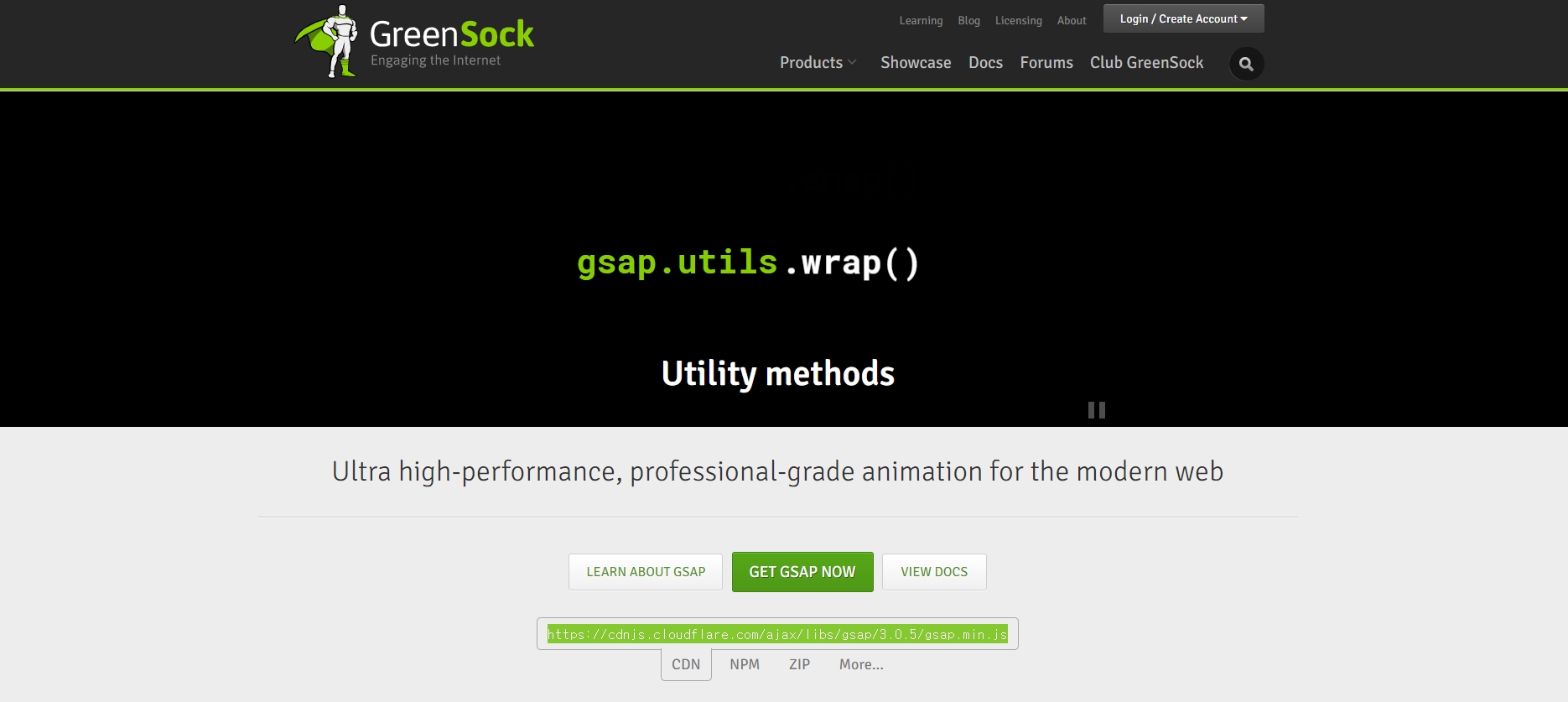This screenshot has width=1568, height=702.
Task: Pause the hero animation
Action: pyautogui.click(x=1096, y=410)
